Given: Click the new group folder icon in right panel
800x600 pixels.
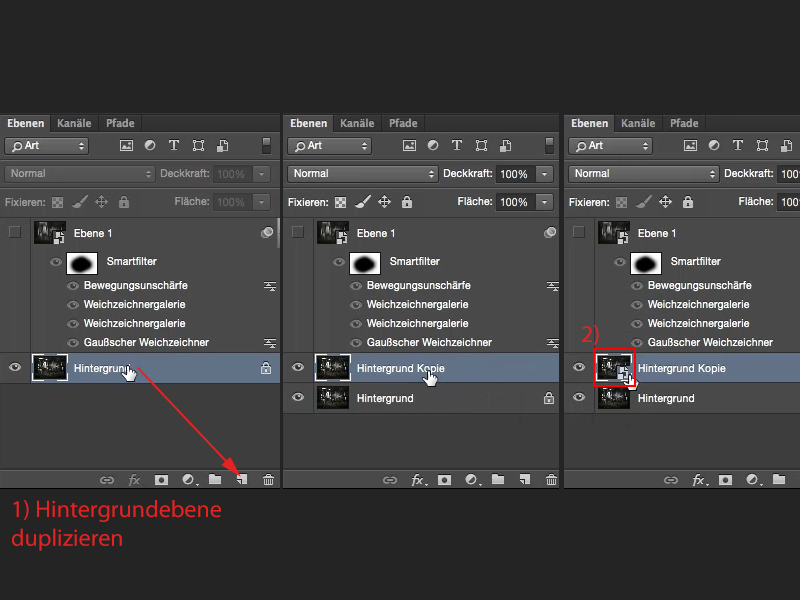Looking at the screenshot, I should pyautogui.click(x=779, y=479).
